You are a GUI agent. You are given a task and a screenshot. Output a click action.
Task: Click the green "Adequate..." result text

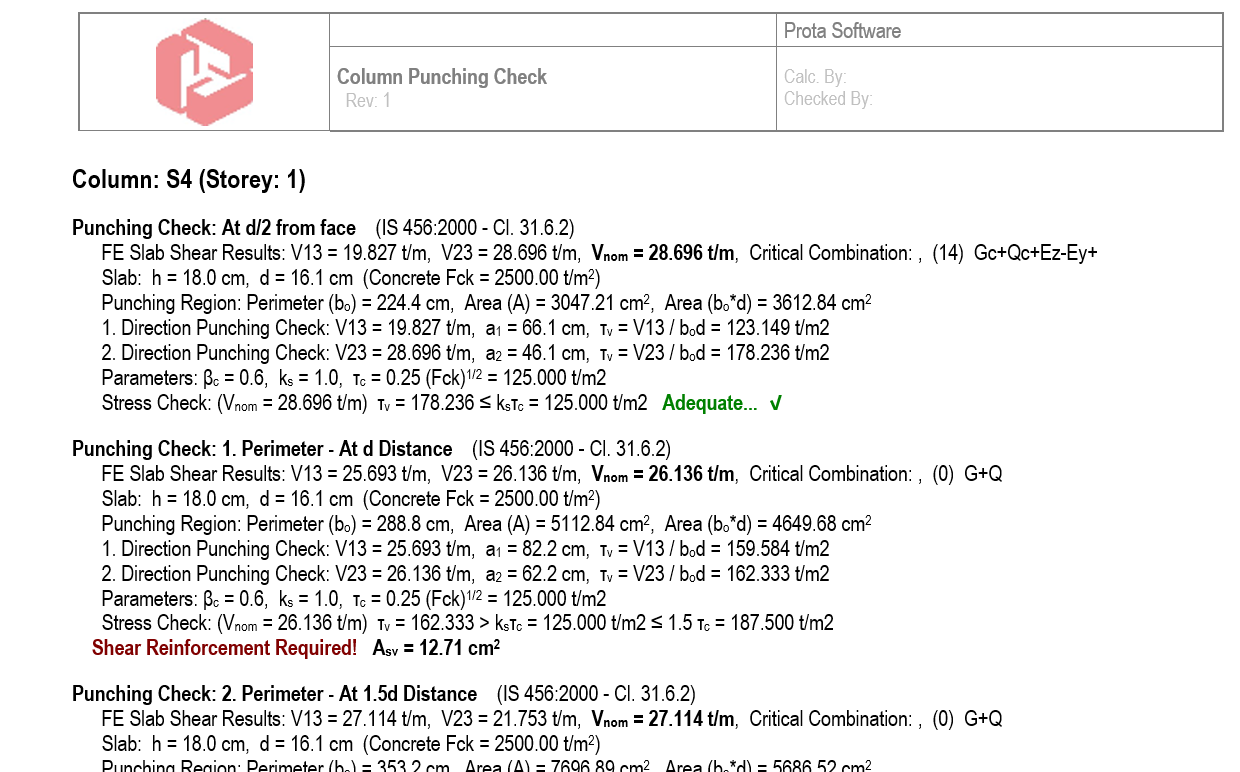pos(709,403)
